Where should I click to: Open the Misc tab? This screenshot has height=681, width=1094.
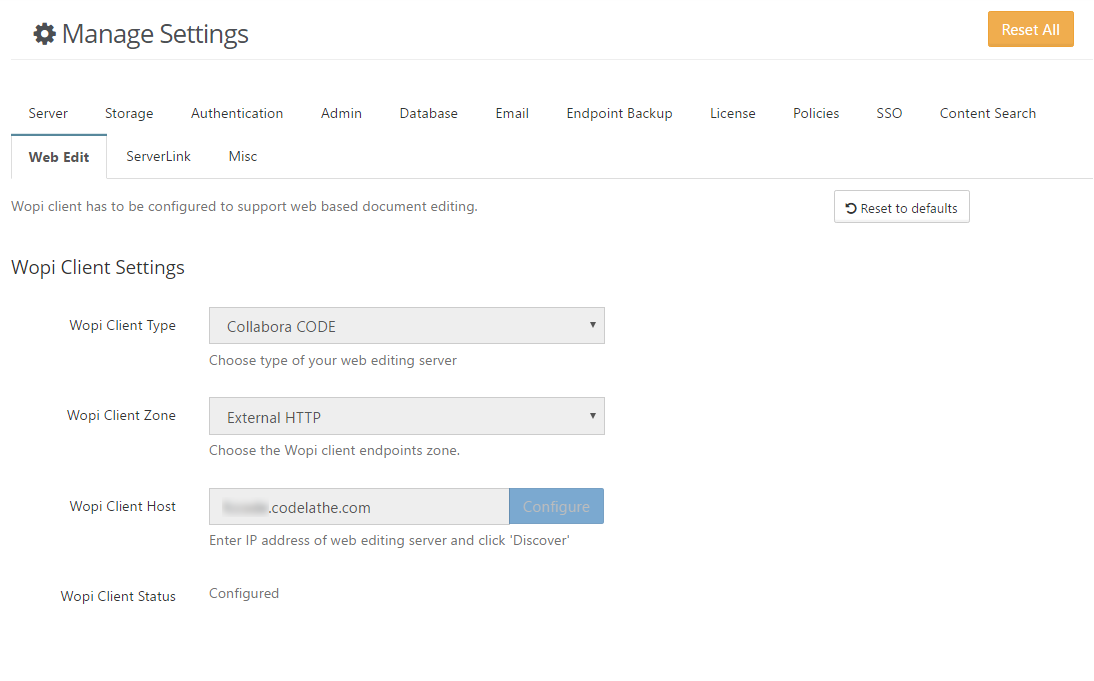[242, 156]
